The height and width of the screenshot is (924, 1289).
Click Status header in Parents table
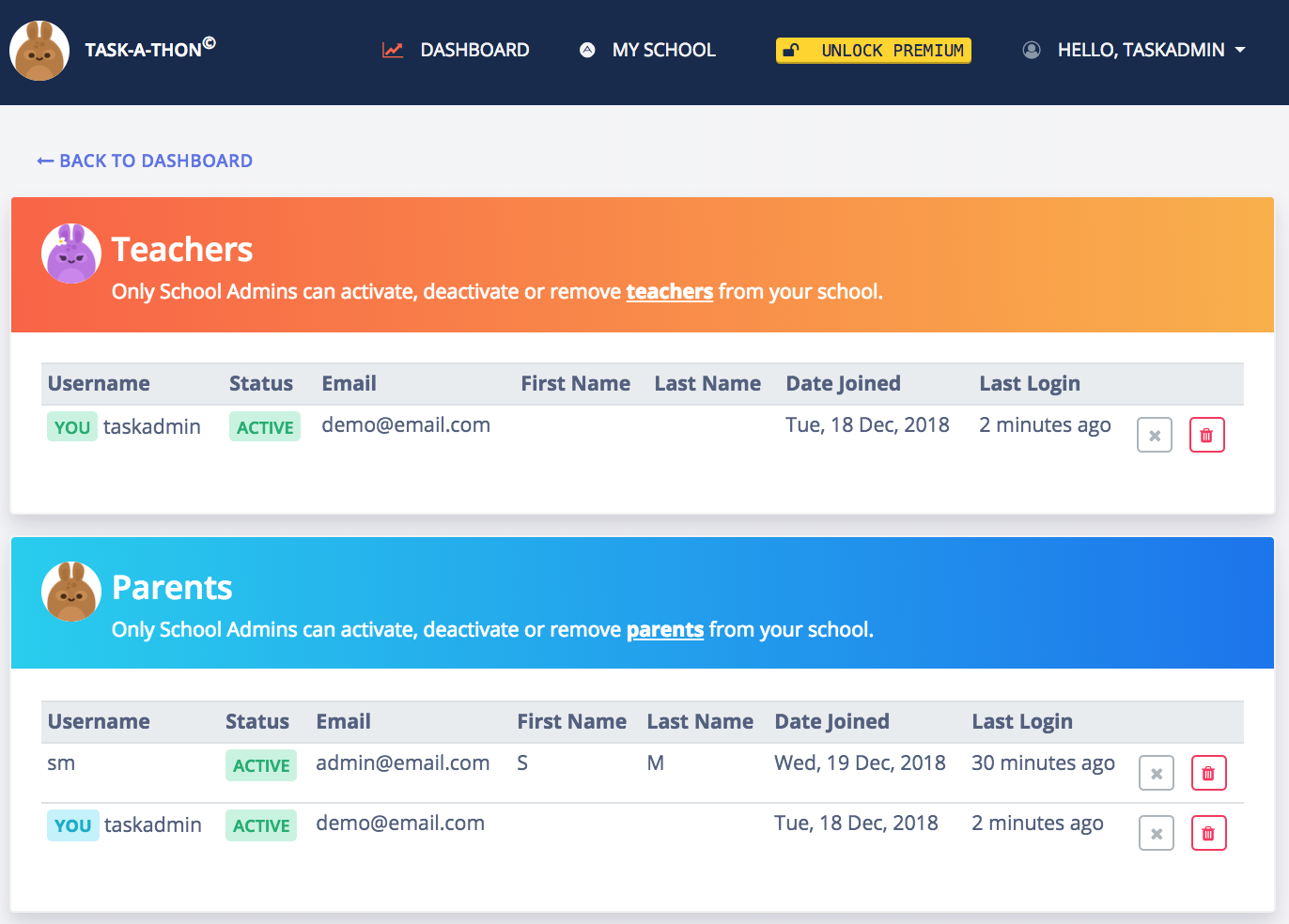[x=257, y=721]
